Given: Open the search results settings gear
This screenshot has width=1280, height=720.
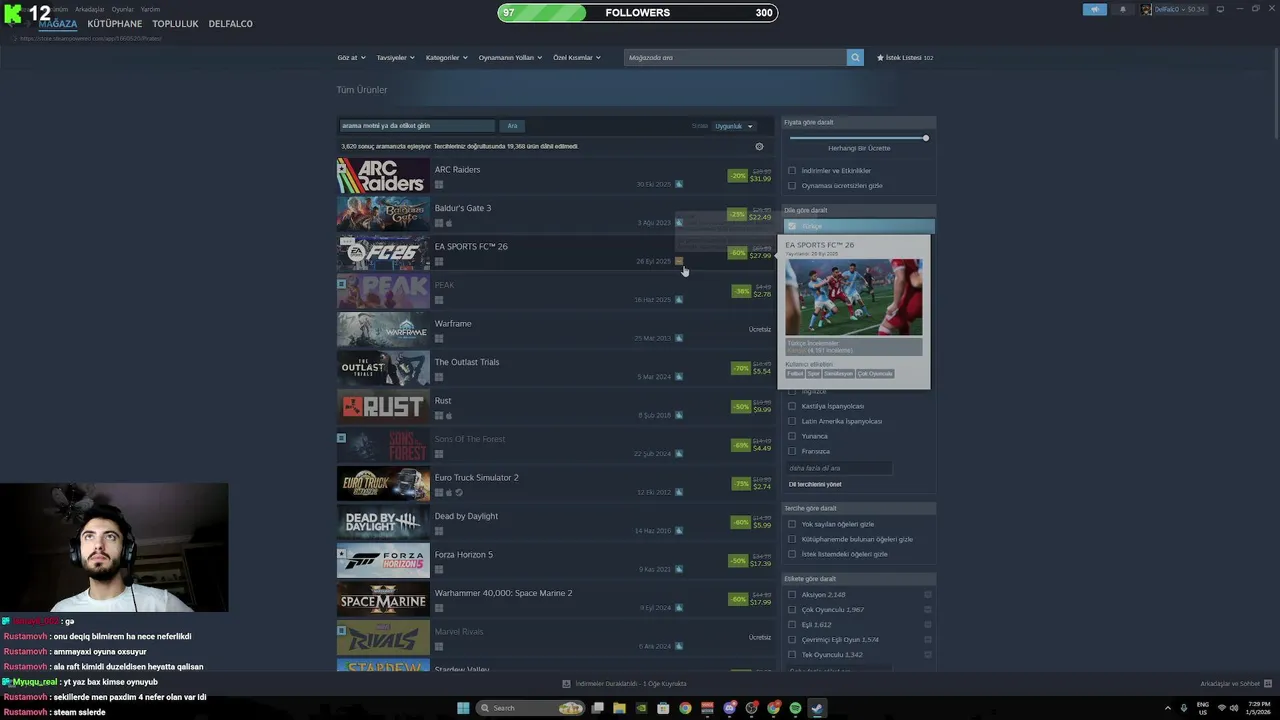Looking at the screenshot, I should click(x=759, y=147).
